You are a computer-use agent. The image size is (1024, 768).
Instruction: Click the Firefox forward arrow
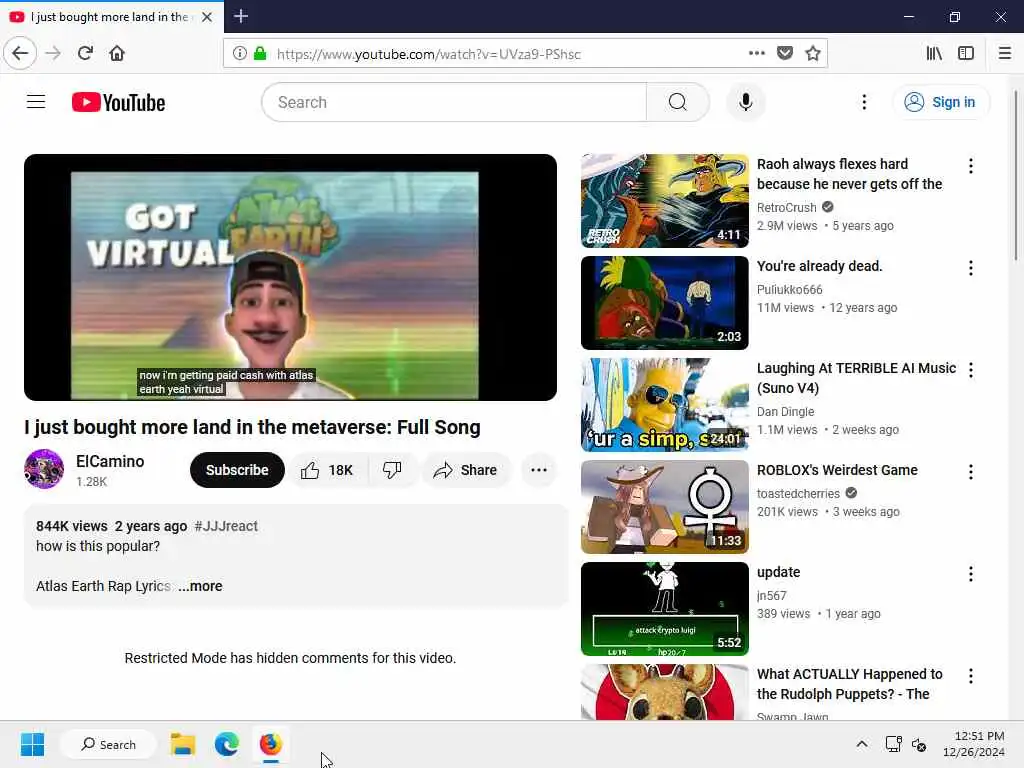pos(53,53)
